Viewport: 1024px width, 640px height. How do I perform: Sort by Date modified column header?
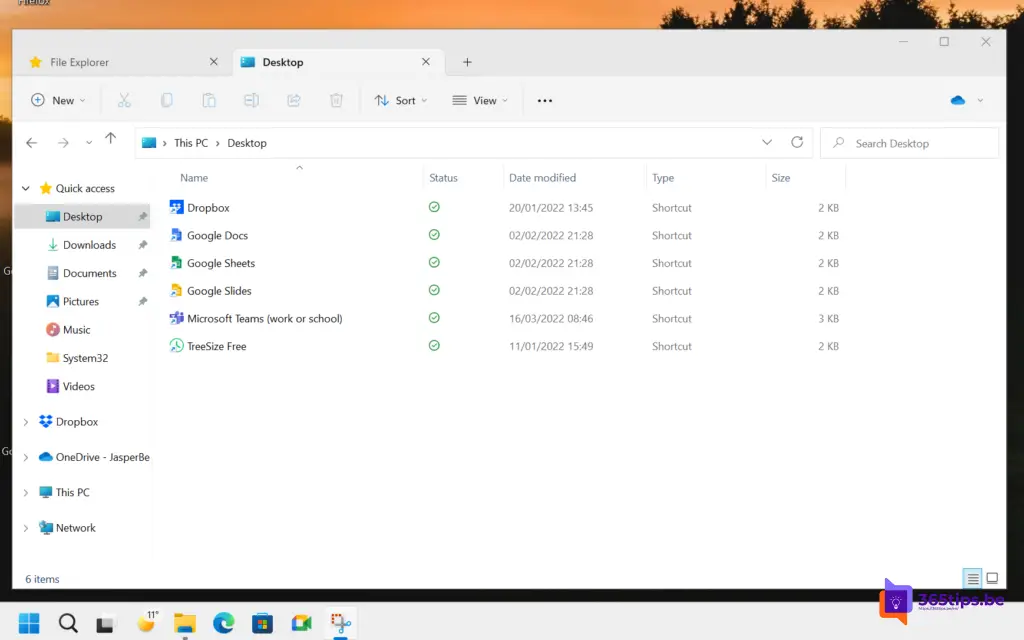542,178
